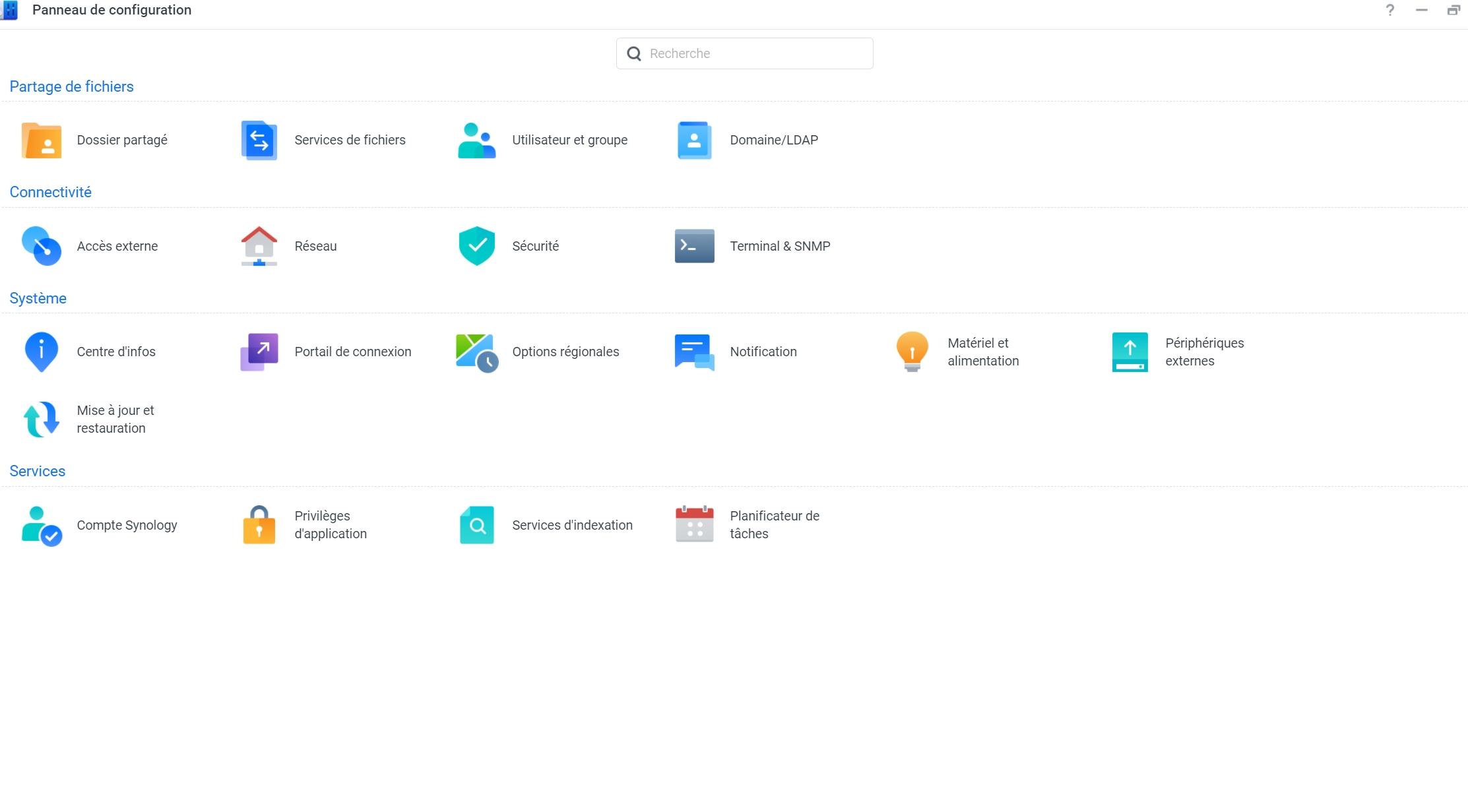Click Compte Synology account icon
The height and width of the screenshot is (812, 1468).
(x=42, y=525)
